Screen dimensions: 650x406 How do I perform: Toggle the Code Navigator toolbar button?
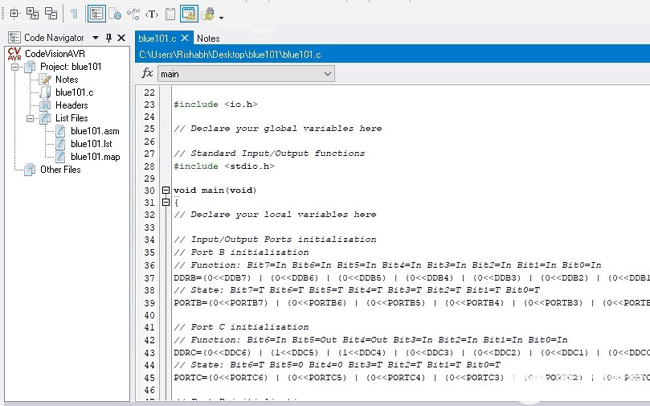(x=97, y=14)
